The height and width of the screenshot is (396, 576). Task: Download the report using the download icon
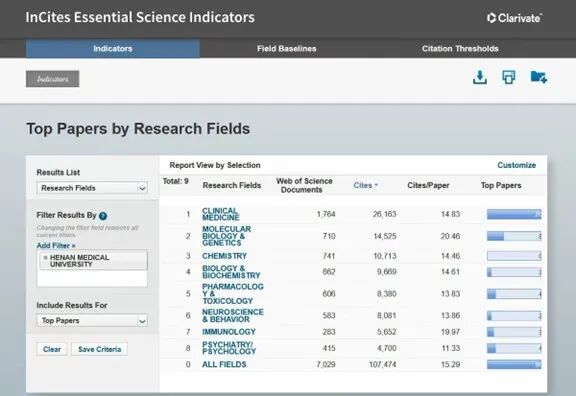click(480, 77)
